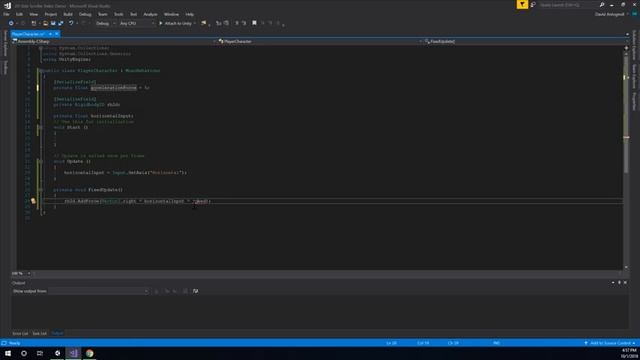Image resolution: width=640 pixels, height=360 pixels.
Task: Click the Save All toolbar icon
Action: [x=61, y=23]
